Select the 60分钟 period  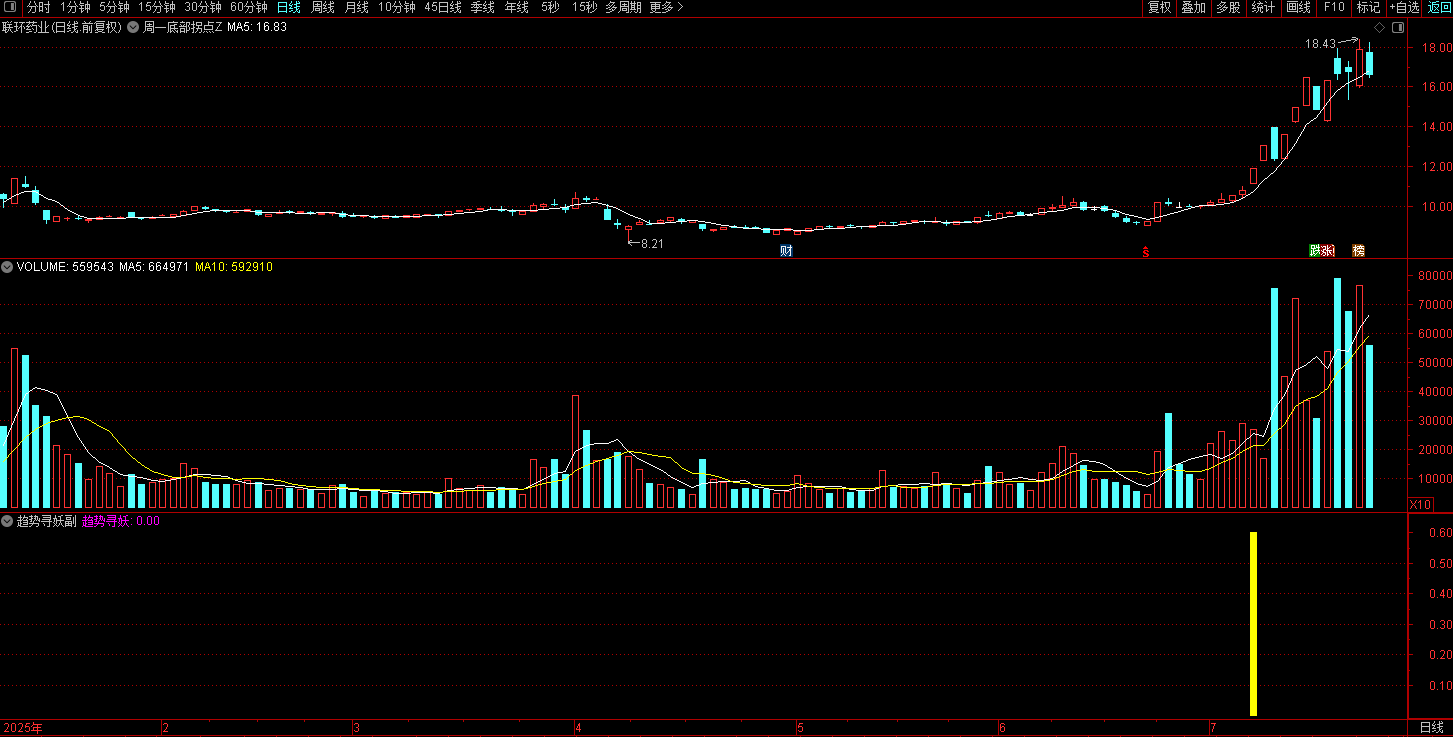pyautogui.click(x=249, y=7)
